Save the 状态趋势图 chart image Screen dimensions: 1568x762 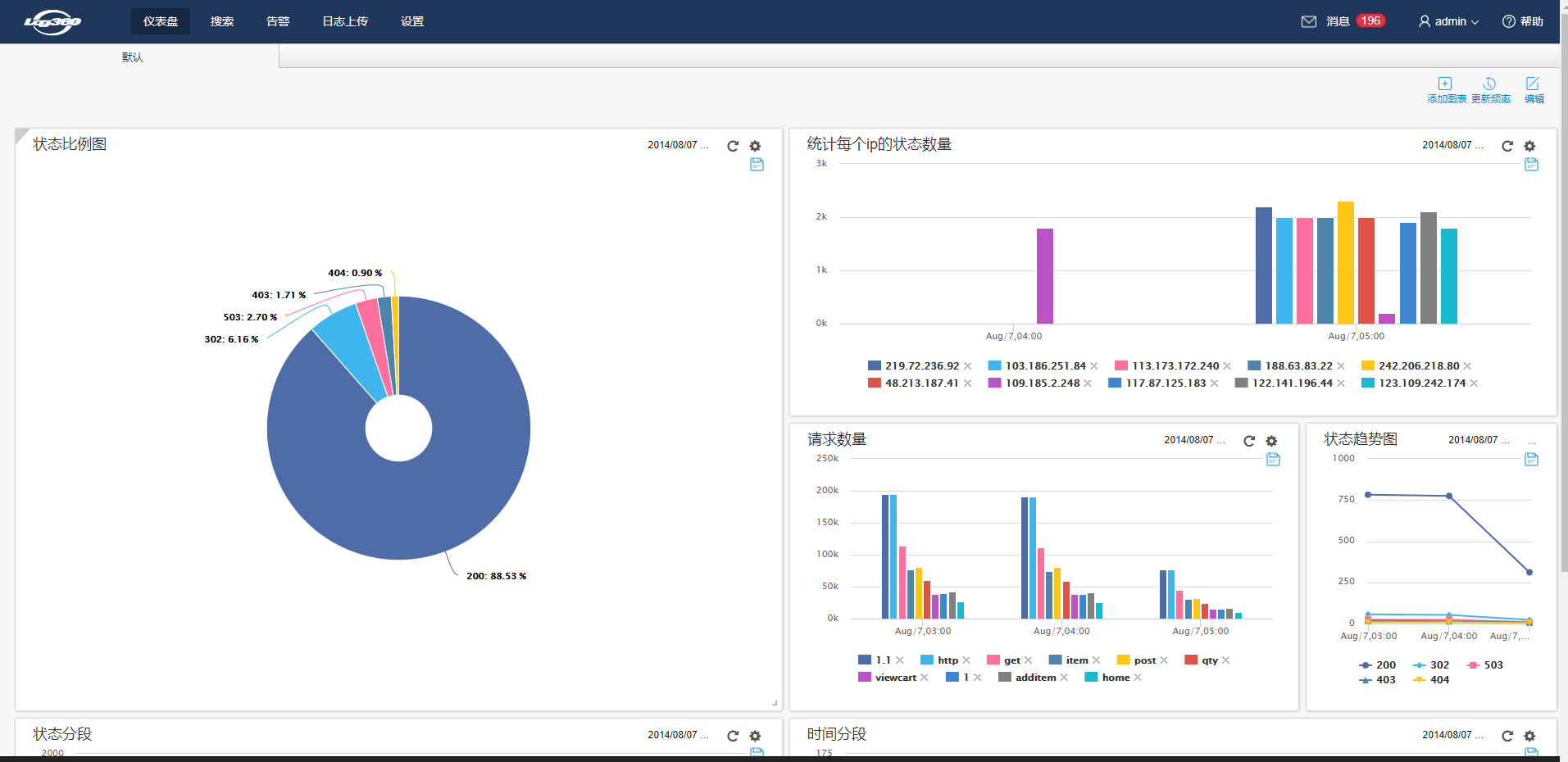coord(1531,460)
